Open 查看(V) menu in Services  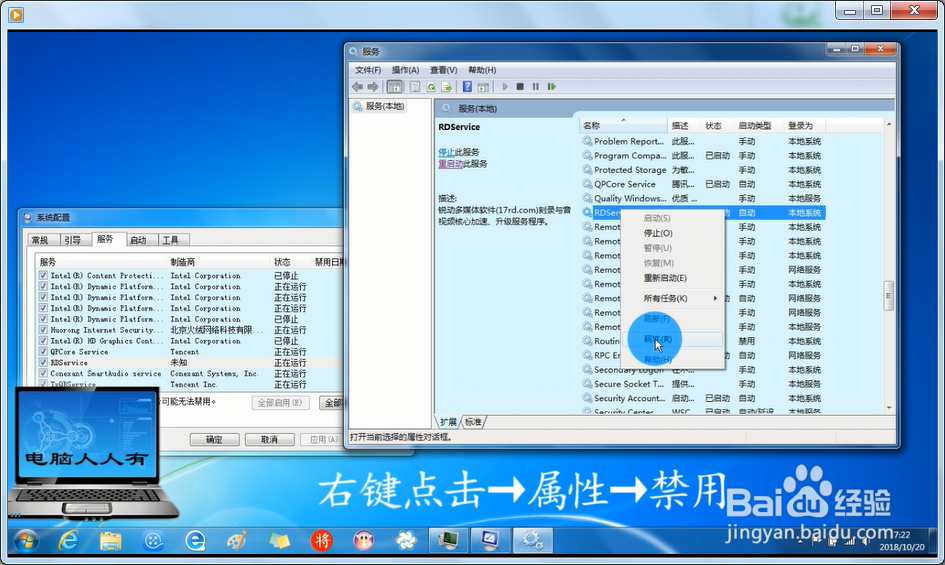pos(444,70)
